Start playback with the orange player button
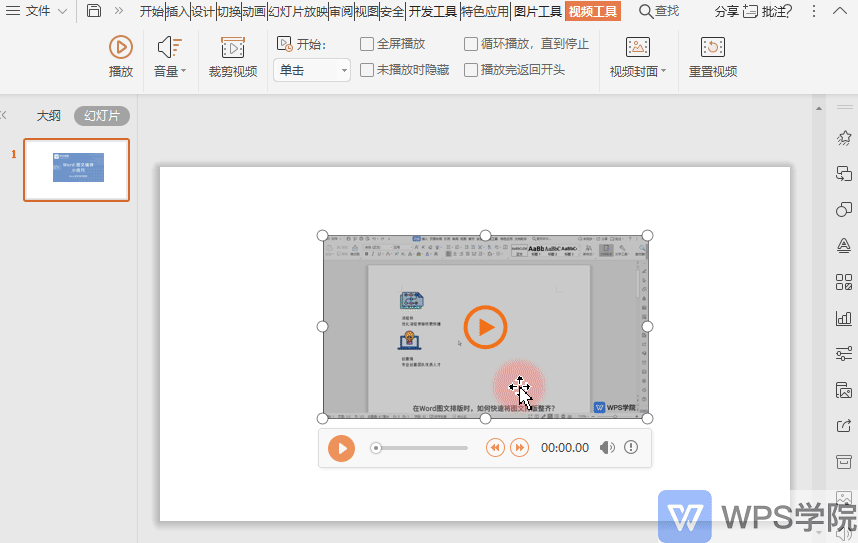858x543 pixels. 341,448
